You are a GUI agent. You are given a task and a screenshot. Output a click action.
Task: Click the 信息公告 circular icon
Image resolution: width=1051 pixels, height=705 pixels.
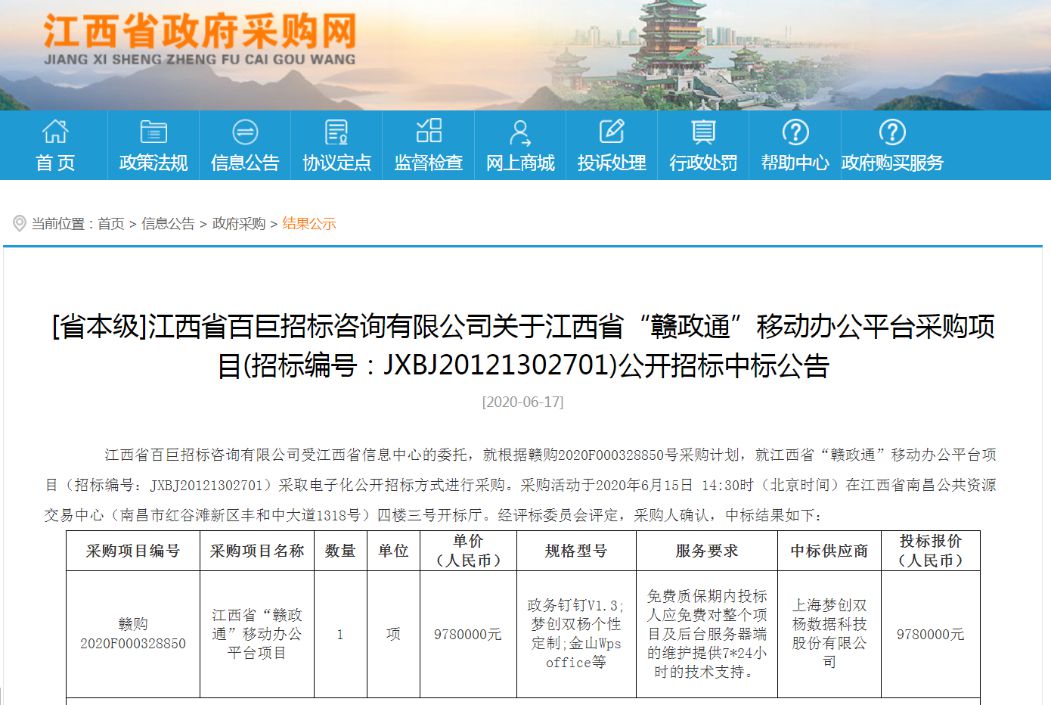[x=245, y=131]
